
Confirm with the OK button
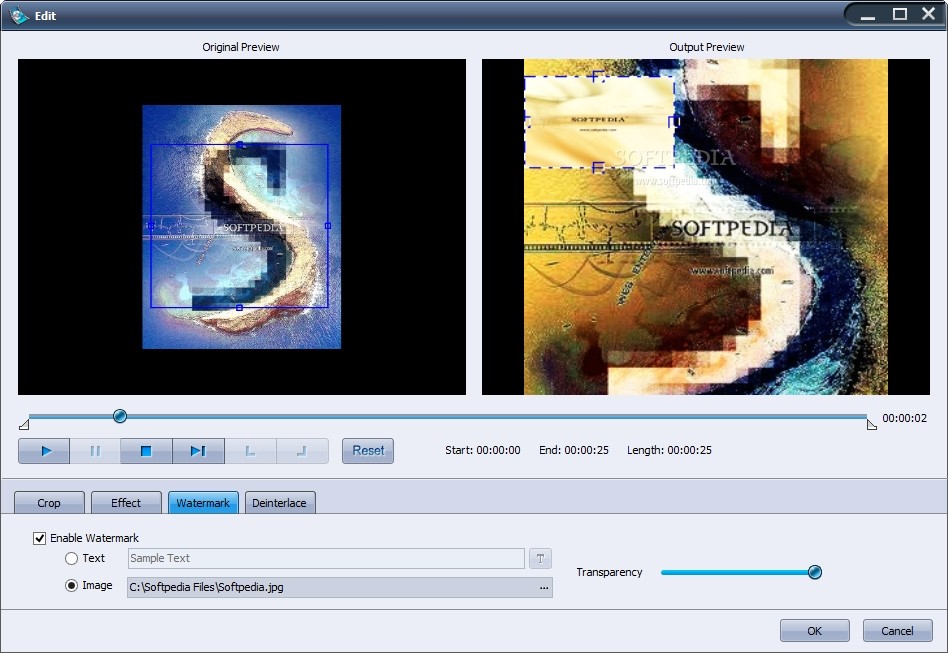814,631
